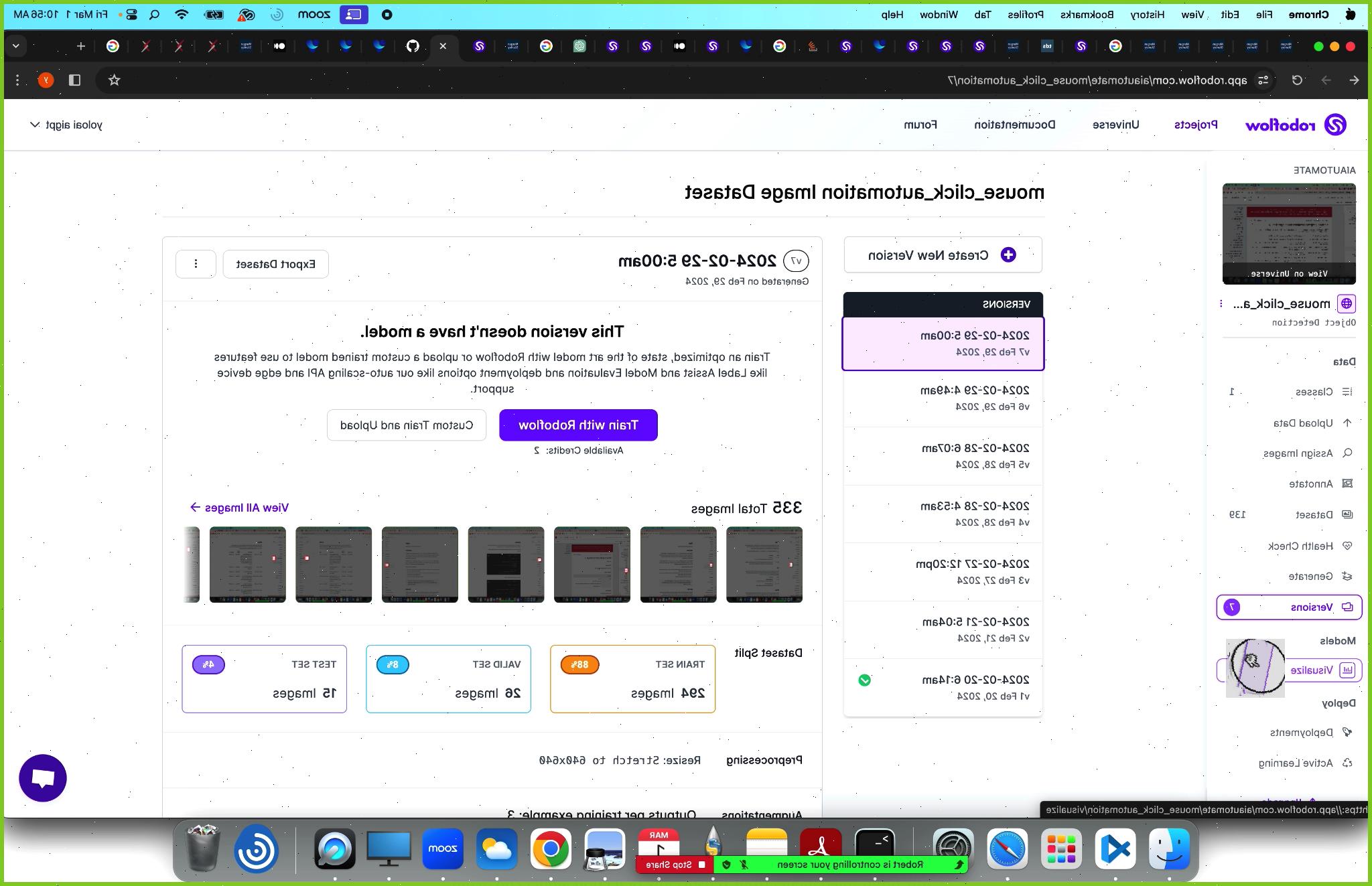Open the project options dots beside mouse_click_a

1221,304
